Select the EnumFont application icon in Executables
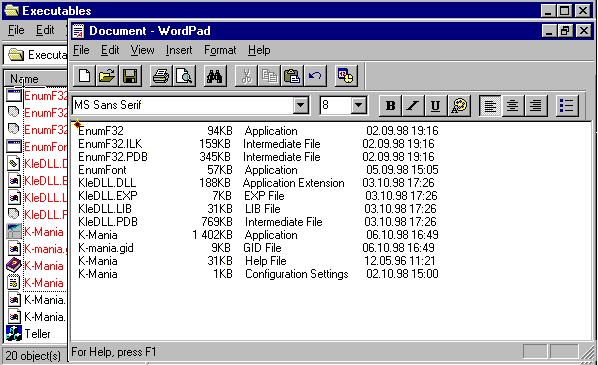The image size is (598, 365). [x=14, y=146]
